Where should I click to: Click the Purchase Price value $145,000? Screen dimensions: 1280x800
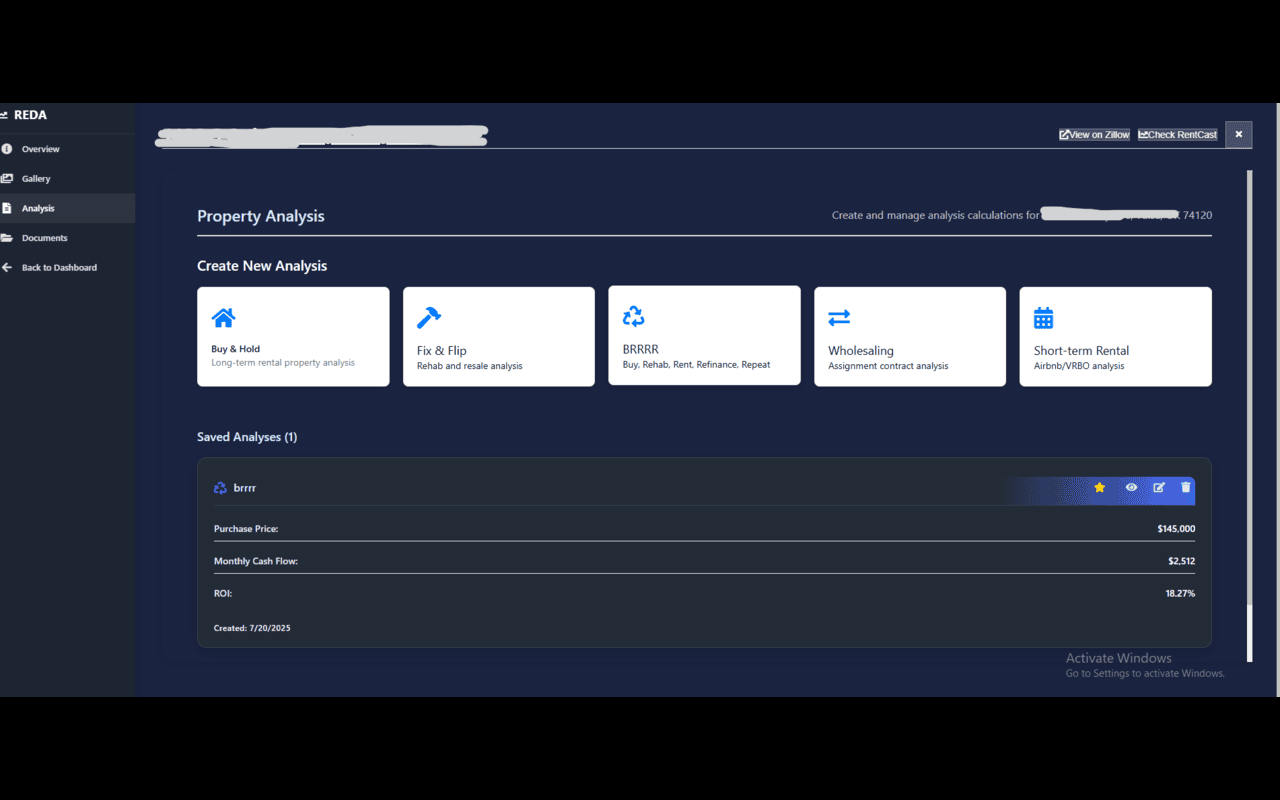(x=1176, y=529)
